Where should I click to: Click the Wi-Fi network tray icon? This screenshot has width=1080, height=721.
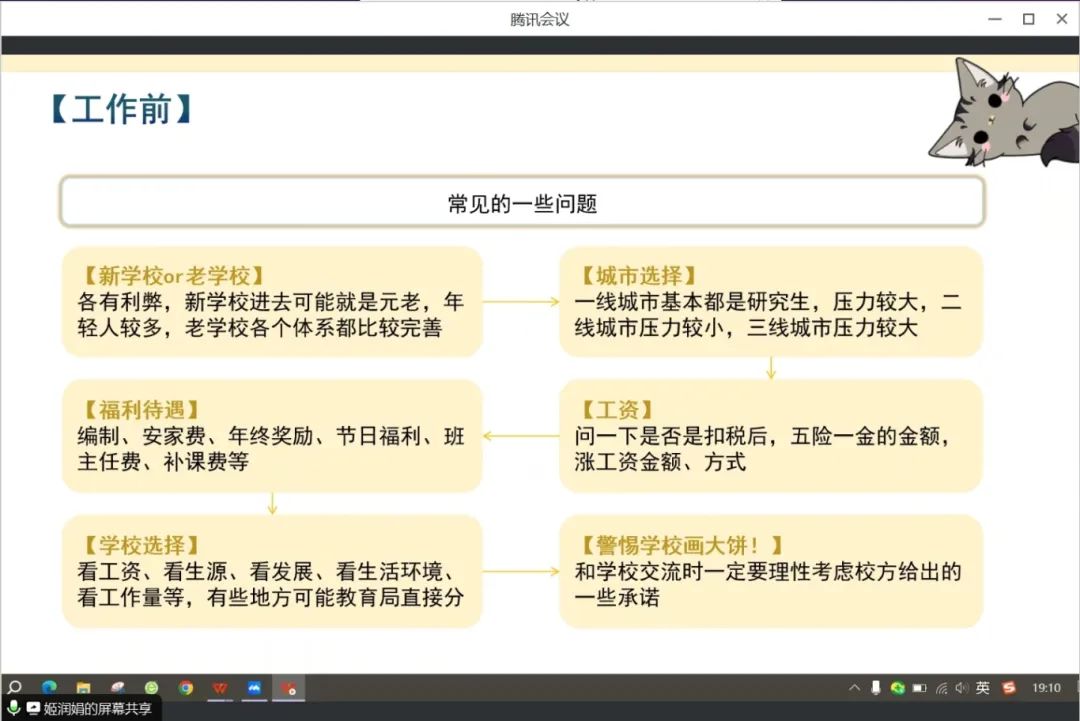coord(941,688)
